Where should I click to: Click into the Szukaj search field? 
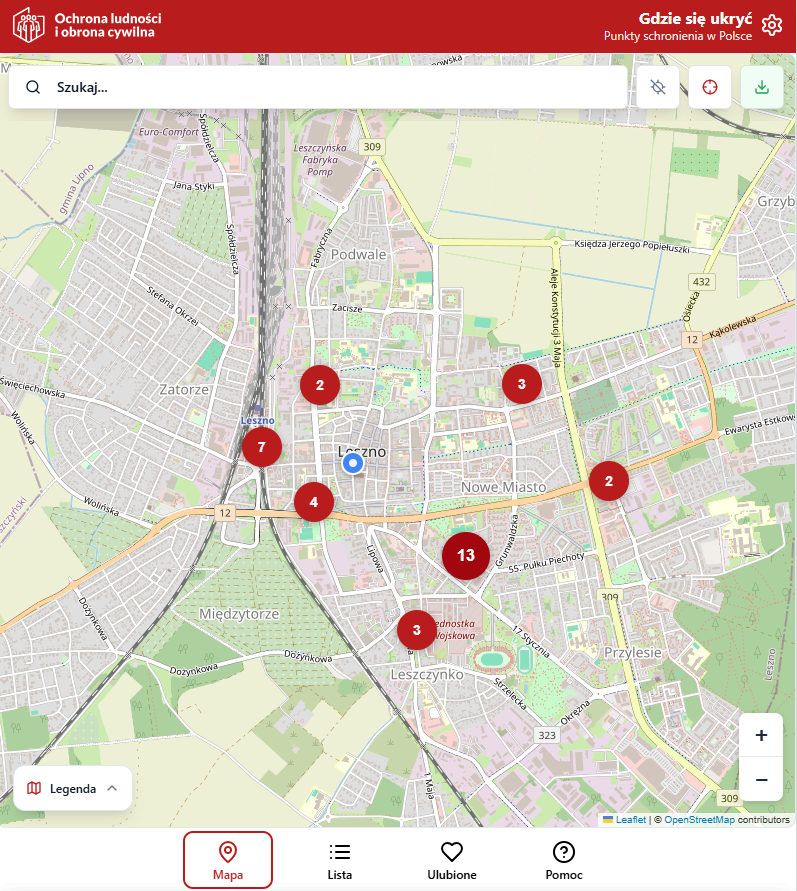click(x=330, y=87)
